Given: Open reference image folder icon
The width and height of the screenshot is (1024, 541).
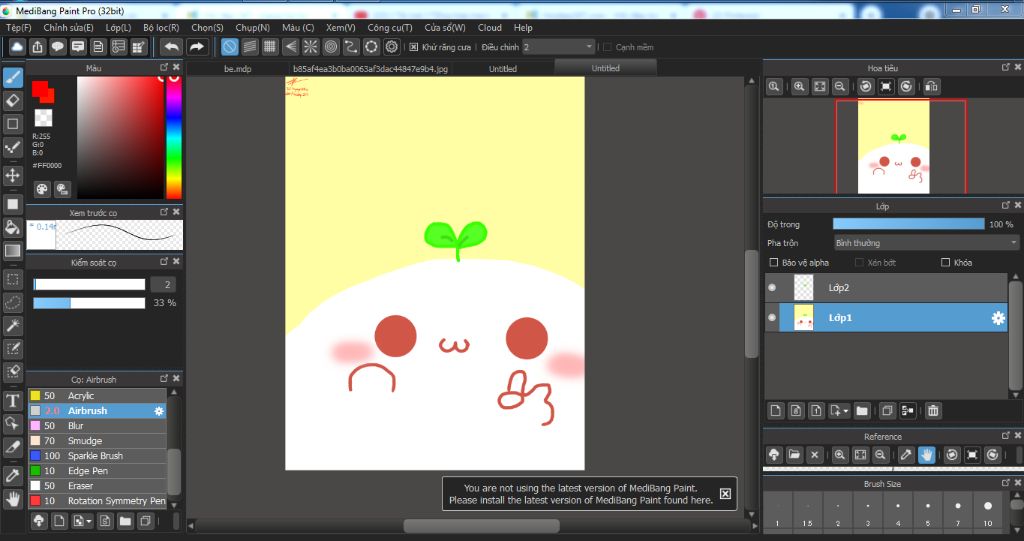Looking at the screenshot, I should click(794, 455).
